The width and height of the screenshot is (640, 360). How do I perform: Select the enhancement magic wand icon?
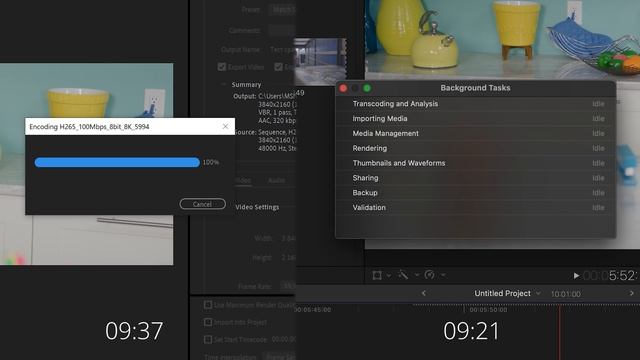[403, 275]
